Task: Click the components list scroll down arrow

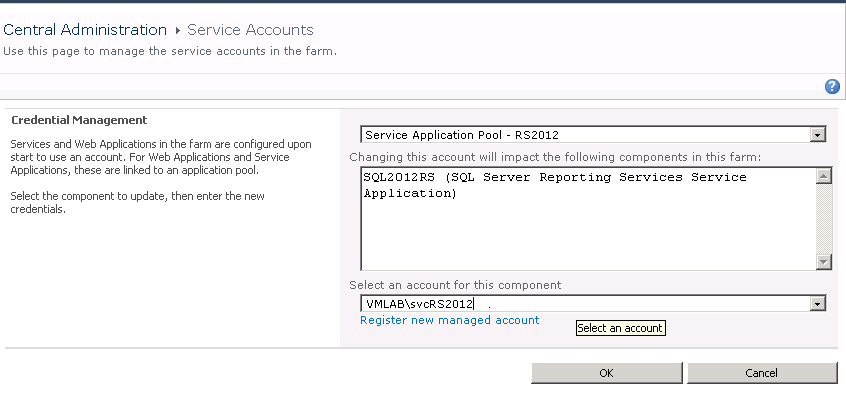Action: coord(823,262)
